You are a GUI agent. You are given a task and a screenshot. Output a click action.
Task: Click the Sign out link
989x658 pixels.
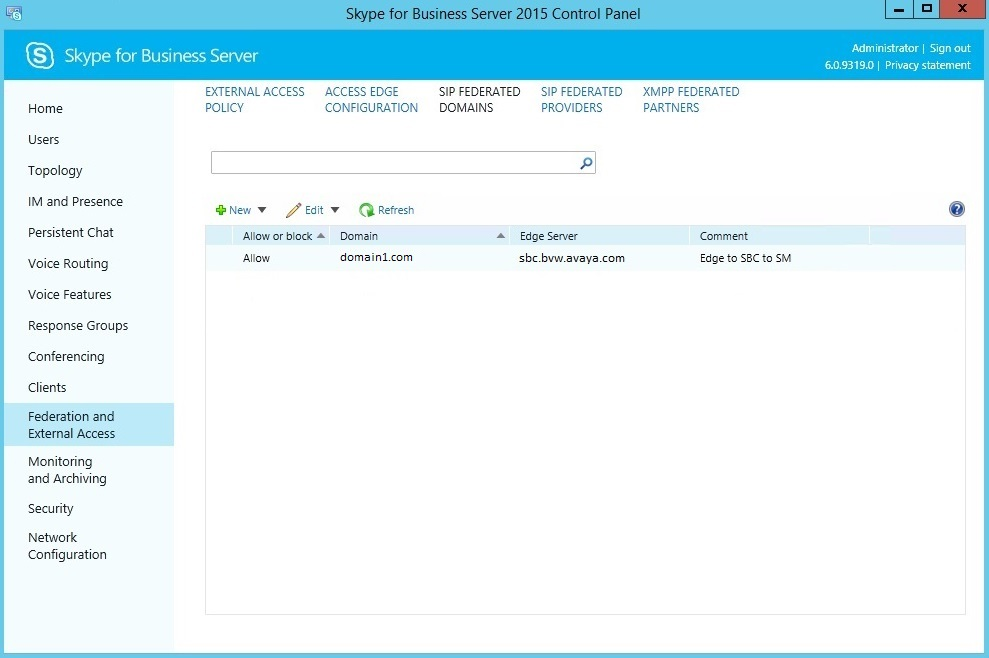(950, 49)
